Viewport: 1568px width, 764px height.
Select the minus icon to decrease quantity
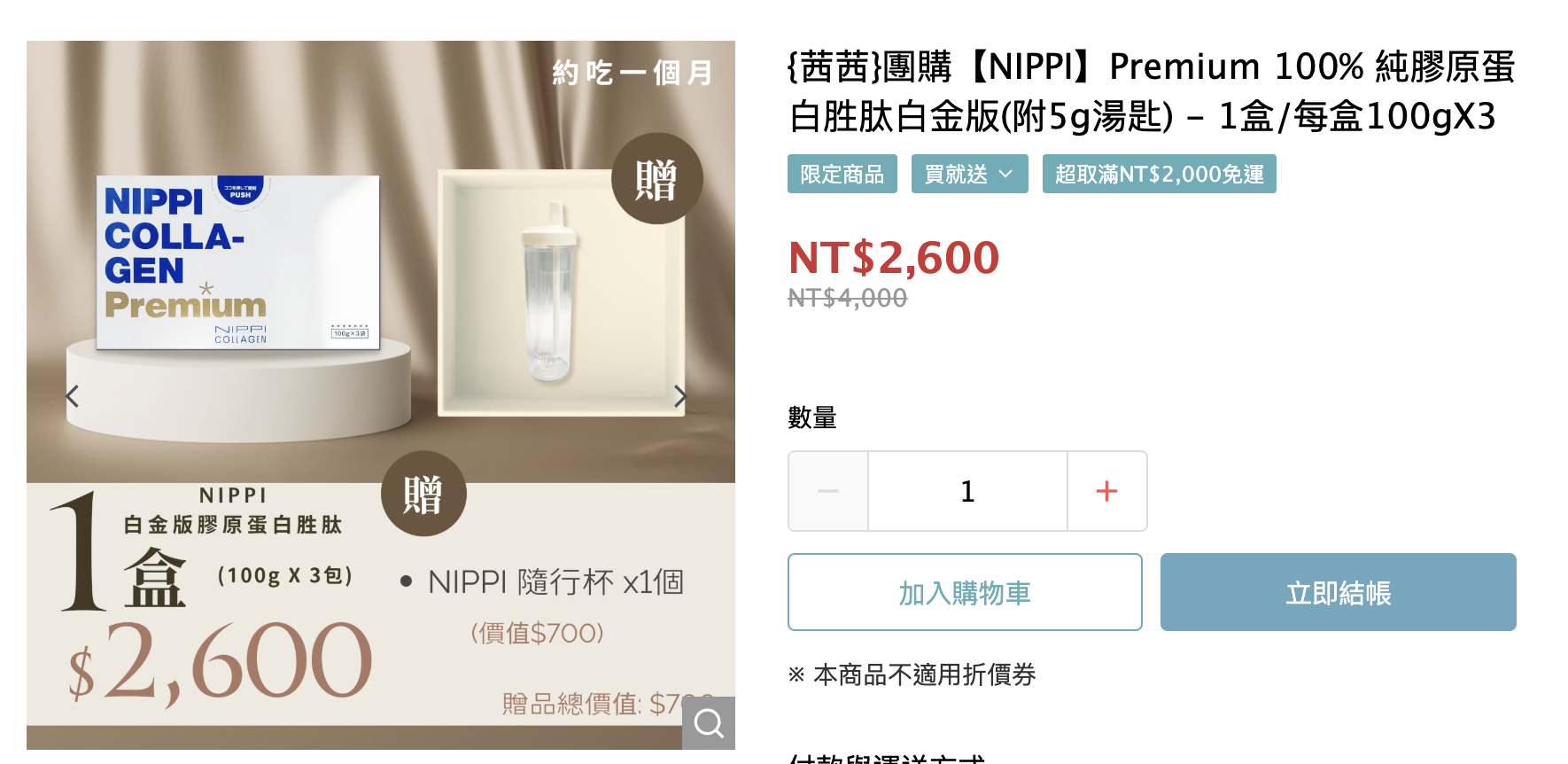pyautogui.click(x=827, y=490)
